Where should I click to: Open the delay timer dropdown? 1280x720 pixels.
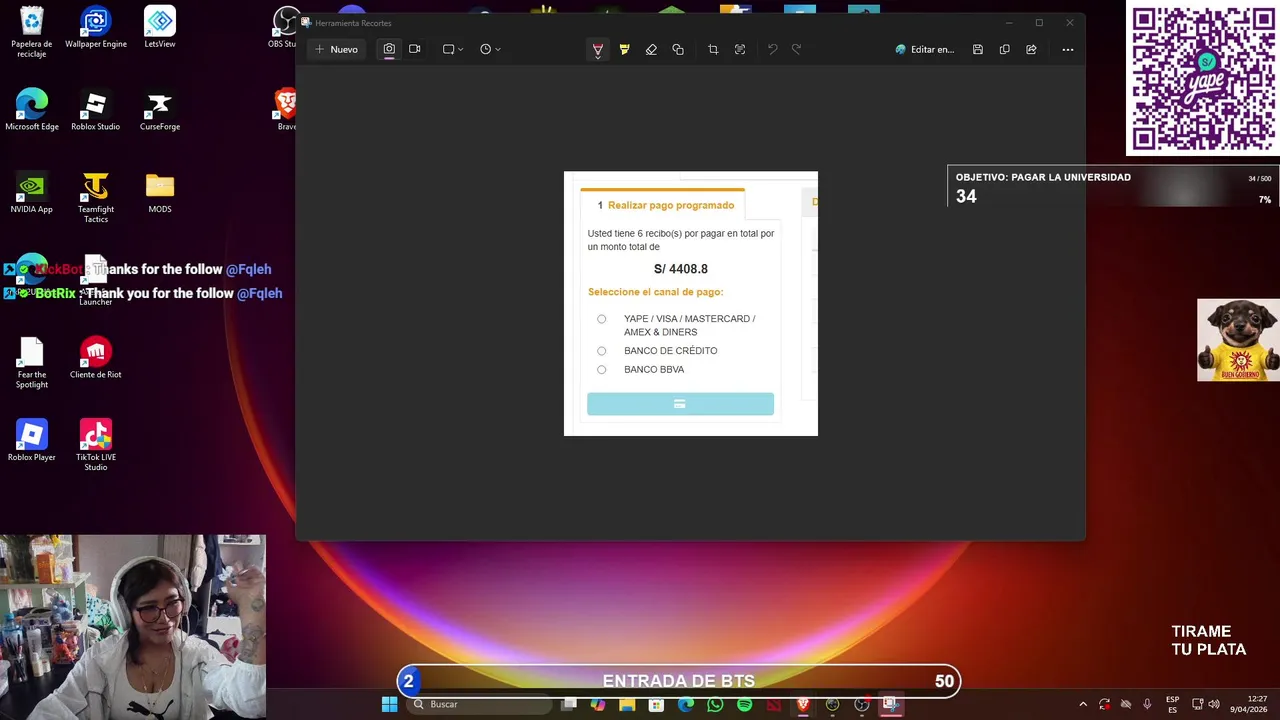pos(490,49)
